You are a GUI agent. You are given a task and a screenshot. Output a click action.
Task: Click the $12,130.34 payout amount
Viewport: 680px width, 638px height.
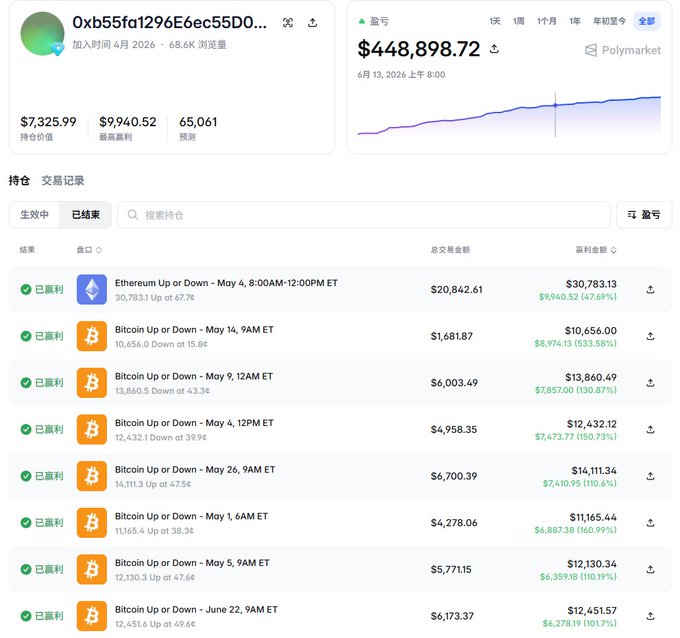(592, 564)
